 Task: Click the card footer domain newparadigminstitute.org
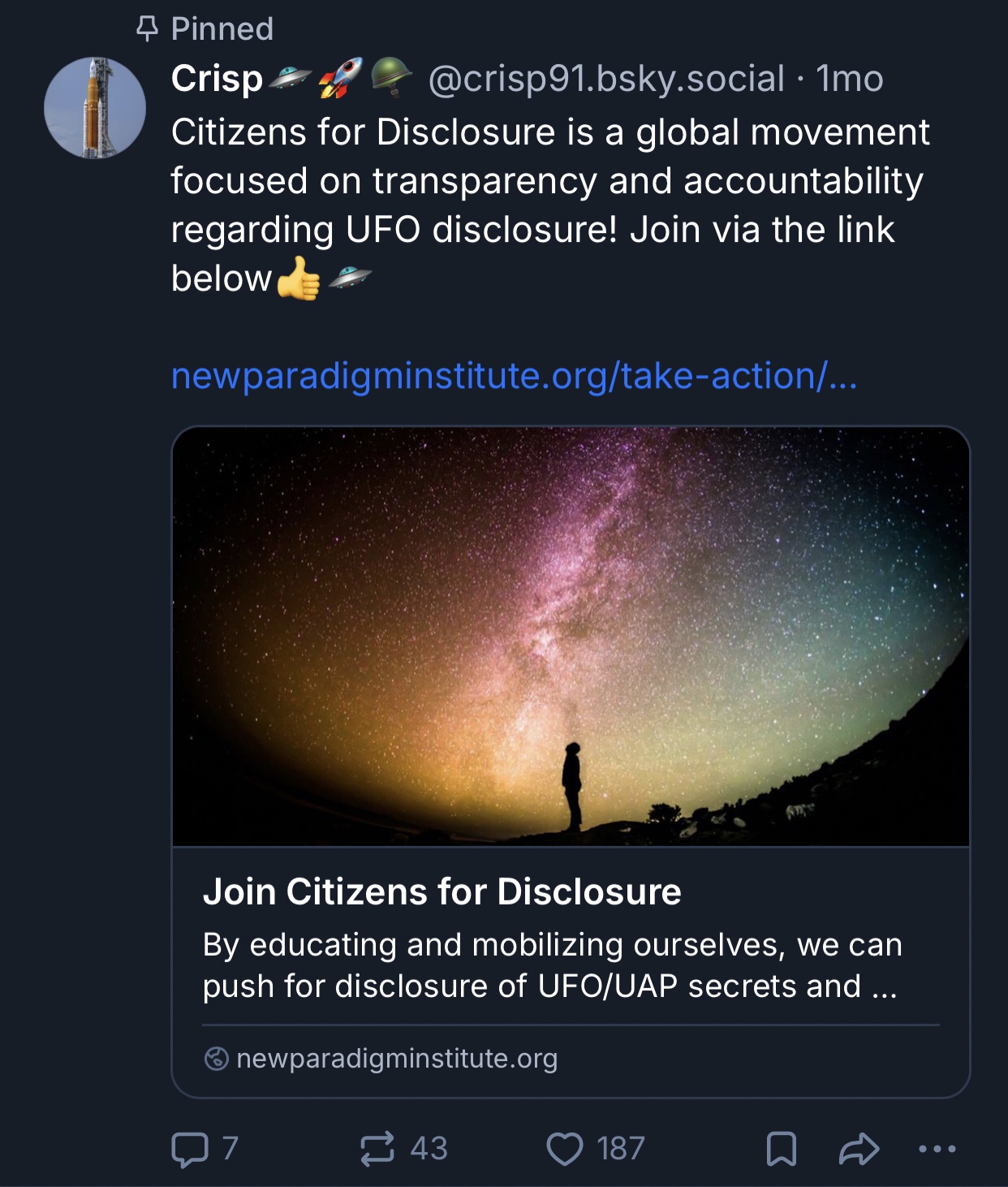tap(397, 1059)
